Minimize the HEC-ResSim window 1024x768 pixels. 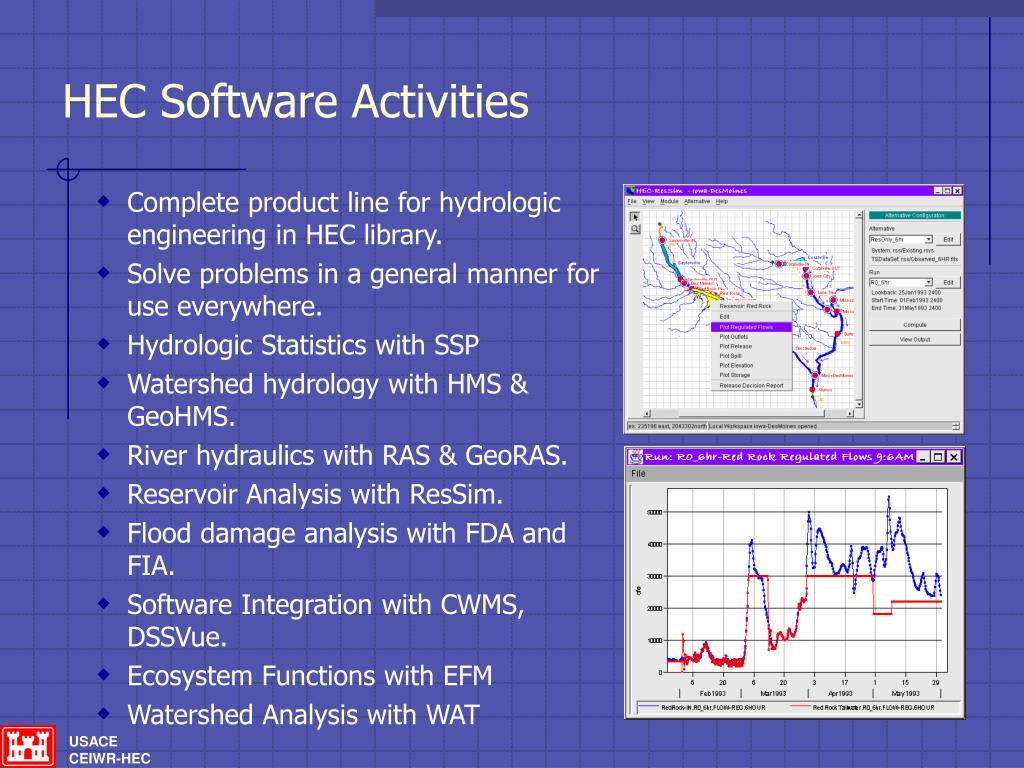pyautogui.click(x=938, y=191)
